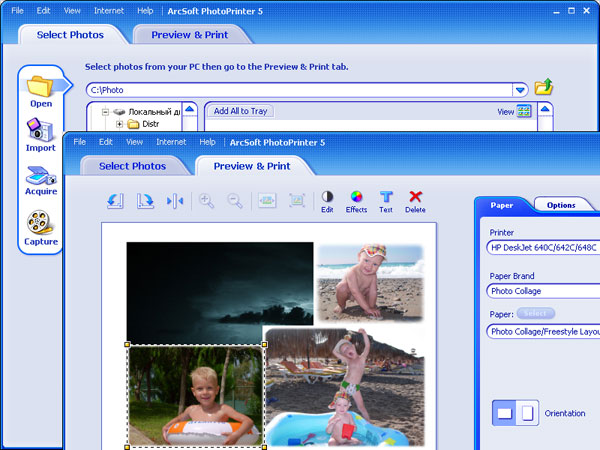Click the View thumbnails icon in back window
Viewport: 600px width, 450px height.
click(524, 111)
